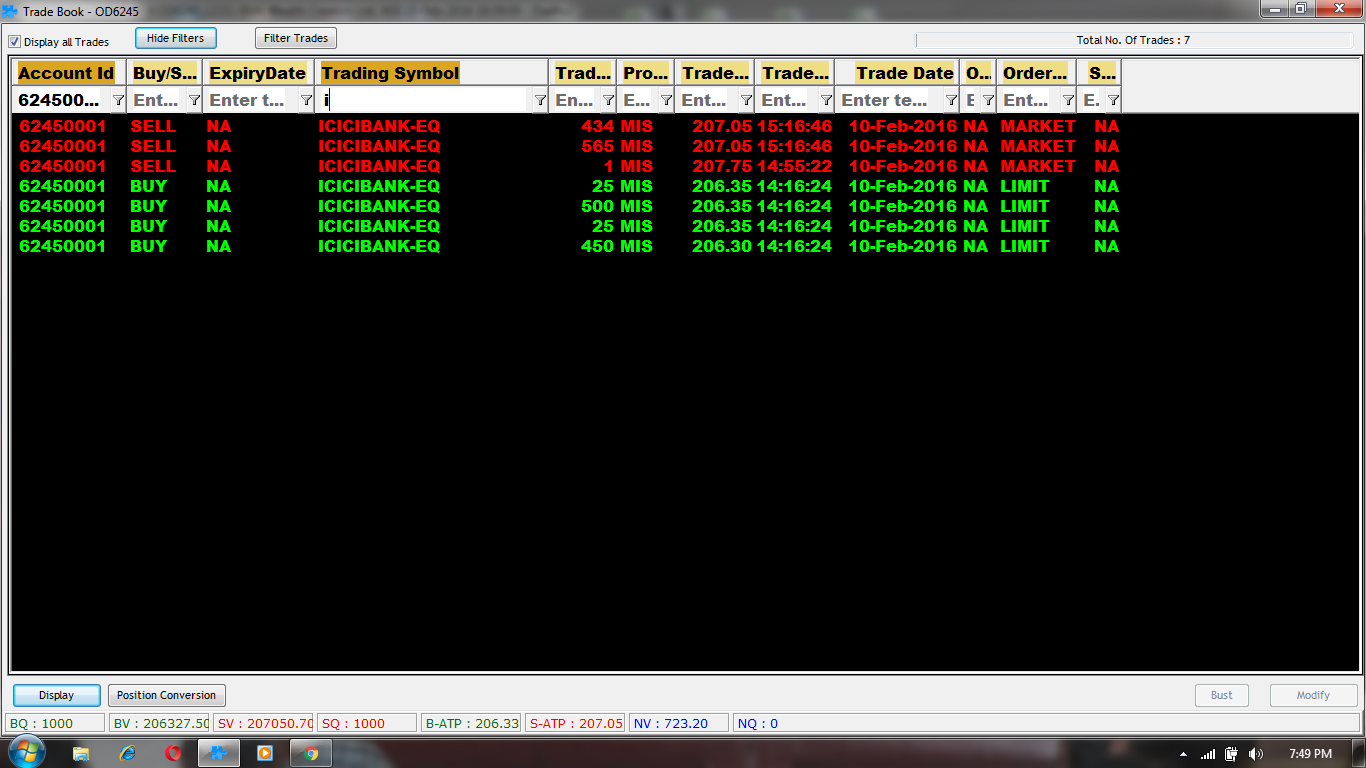
Task: Open the Account Id column filter funnel
Action: pos(118,100)
